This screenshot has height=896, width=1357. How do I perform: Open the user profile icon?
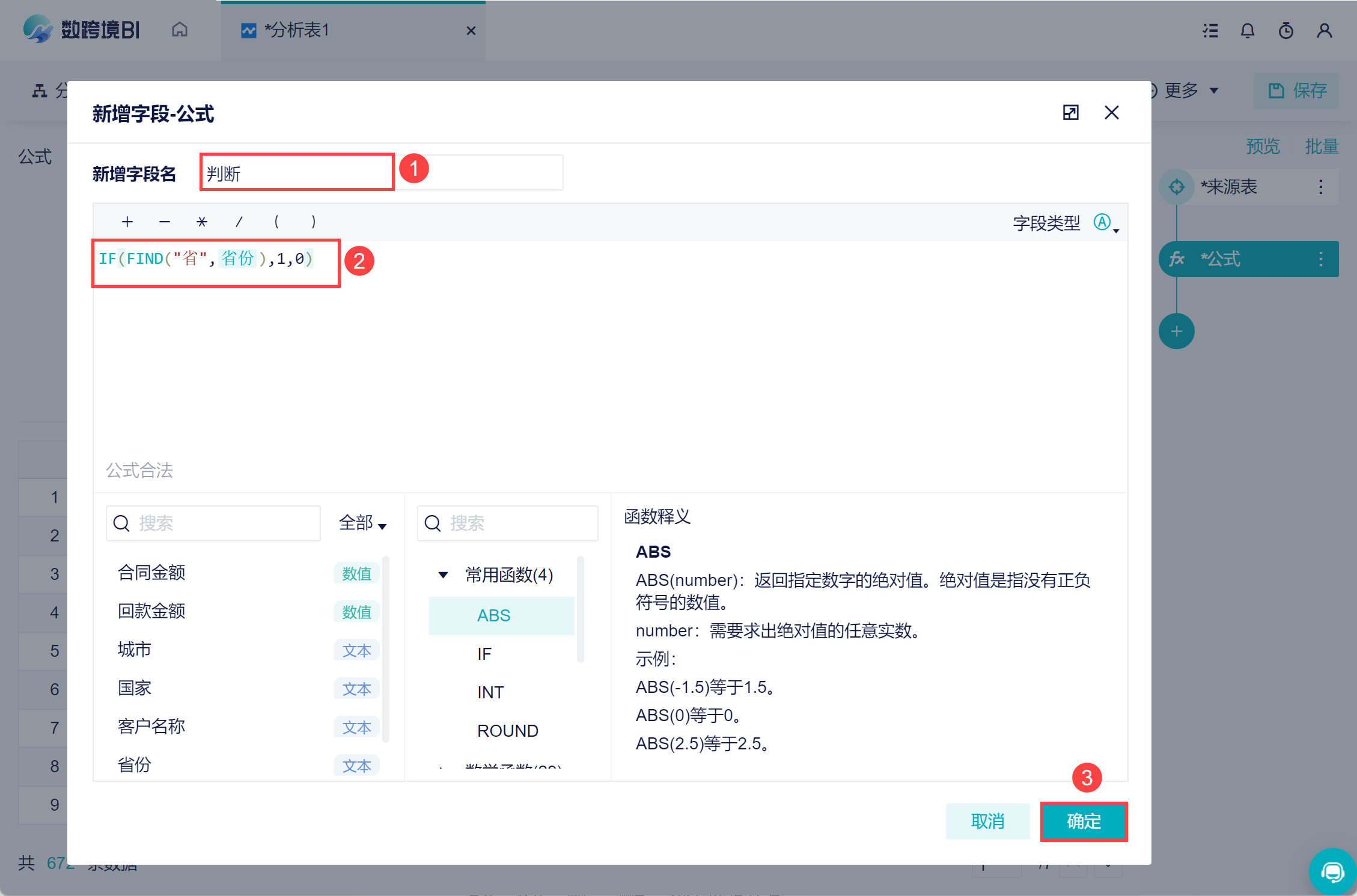click(x=1324, y=31)
